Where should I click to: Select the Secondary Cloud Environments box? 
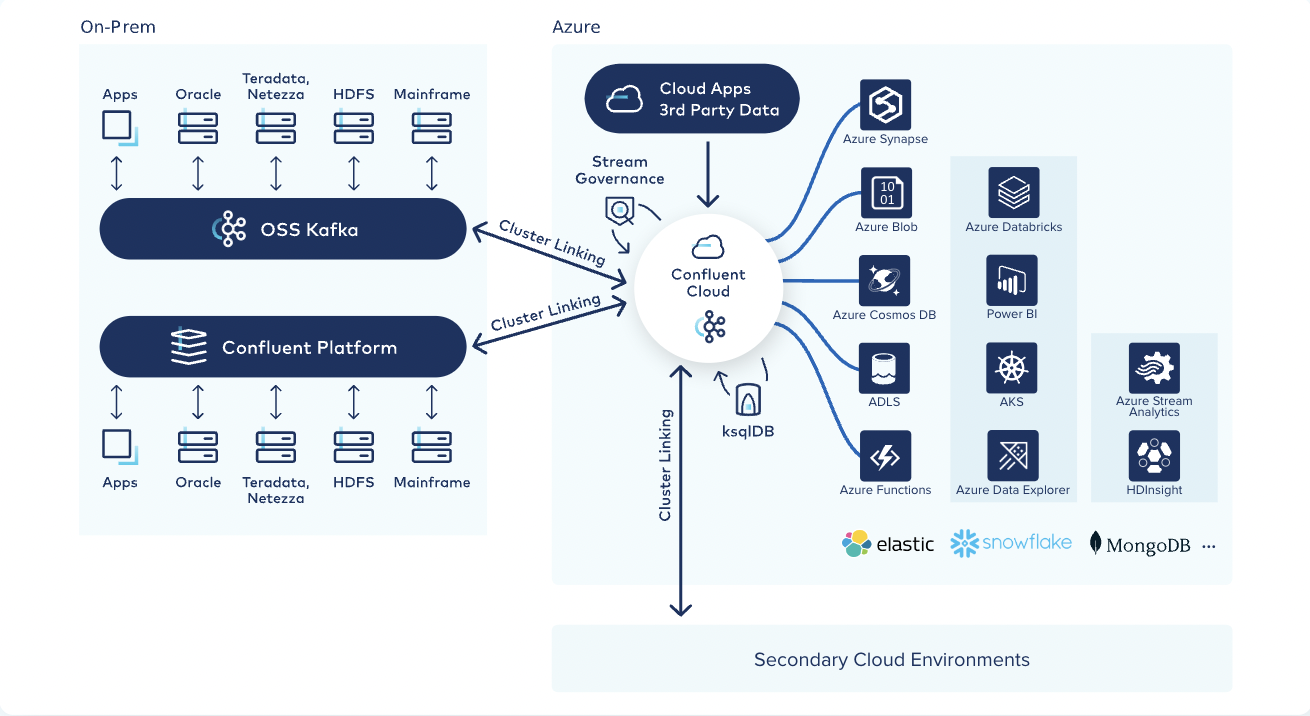click(x=891, y=660)
